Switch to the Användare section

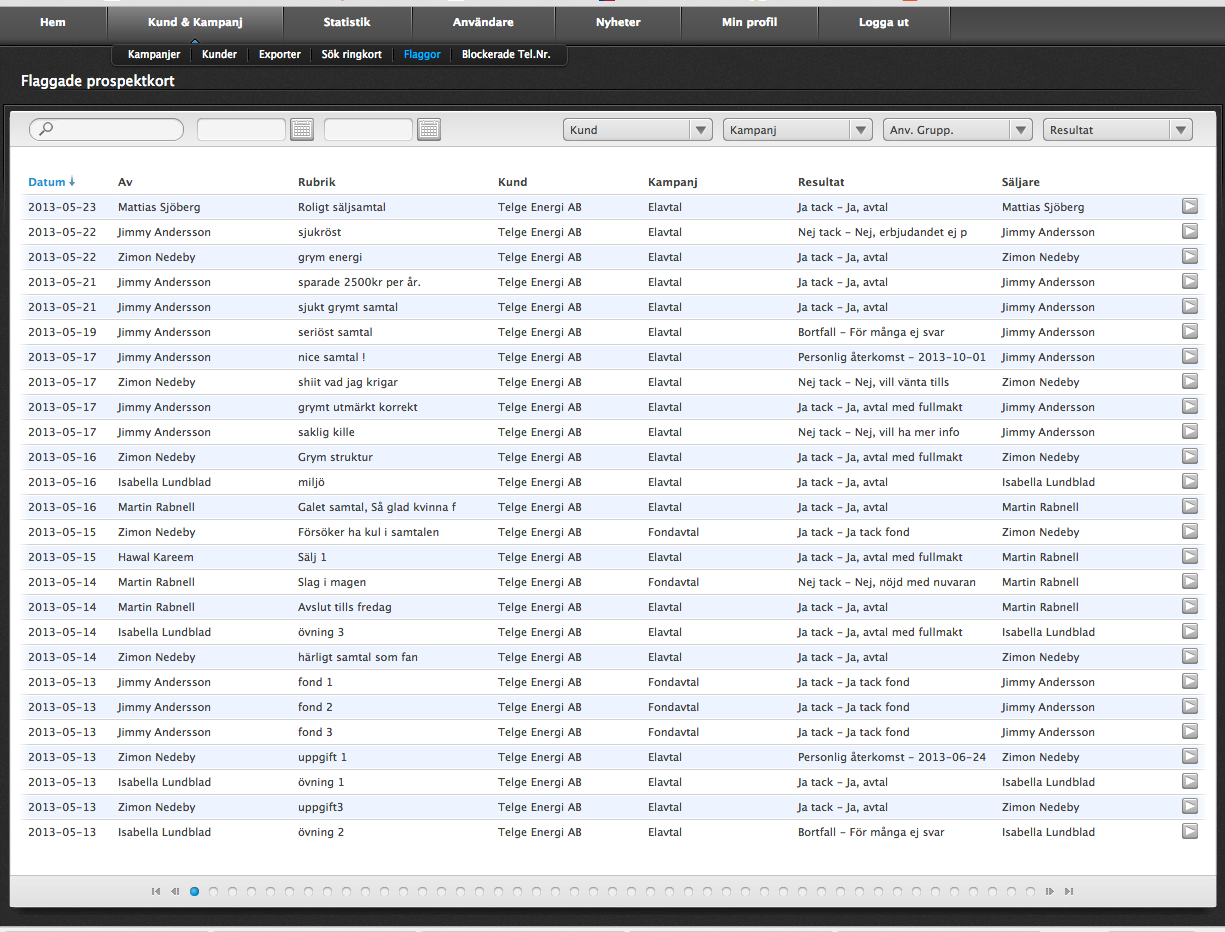tap(483, 23)
